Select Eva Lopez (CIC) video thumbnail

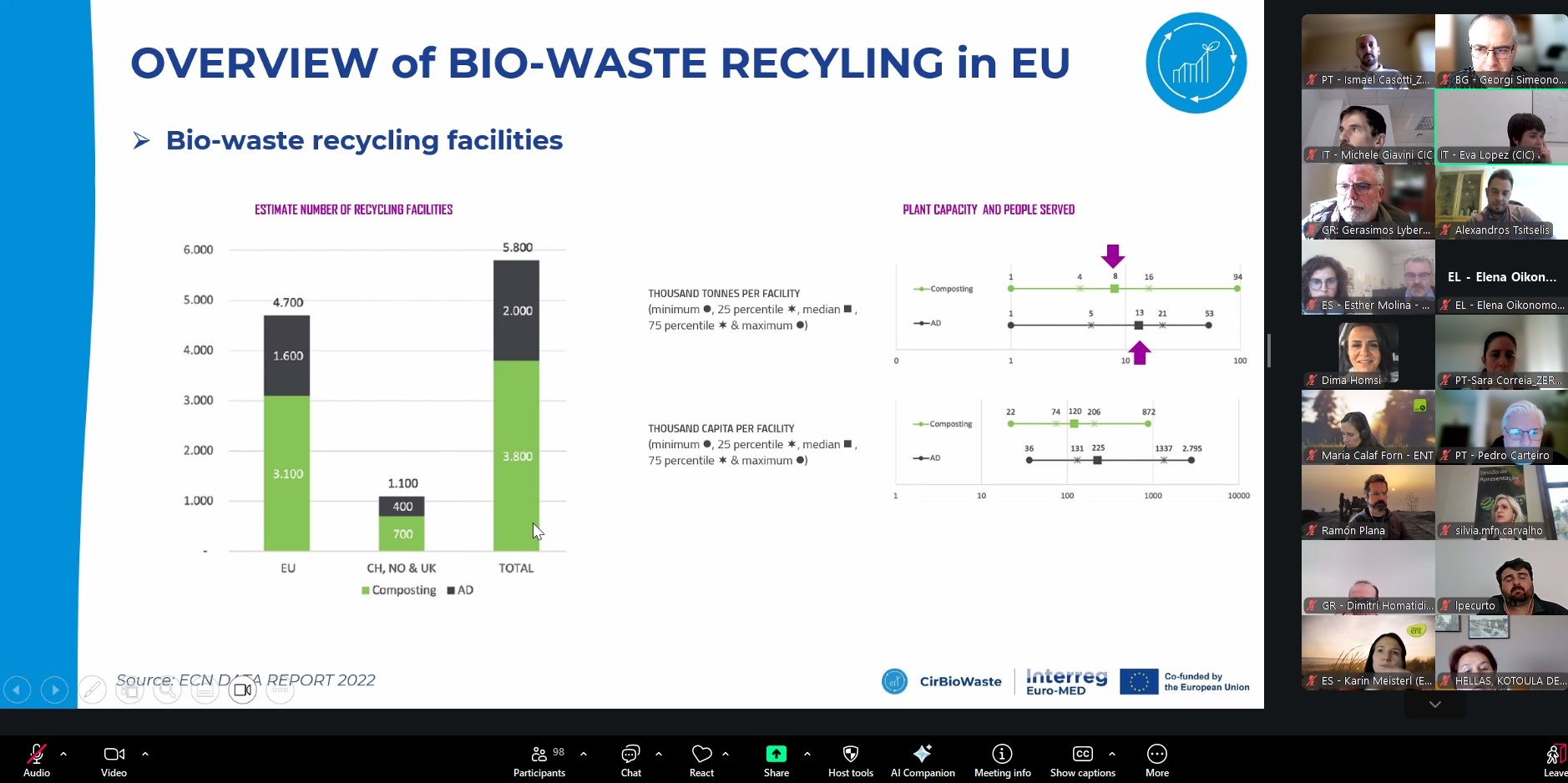point(1501,127)
